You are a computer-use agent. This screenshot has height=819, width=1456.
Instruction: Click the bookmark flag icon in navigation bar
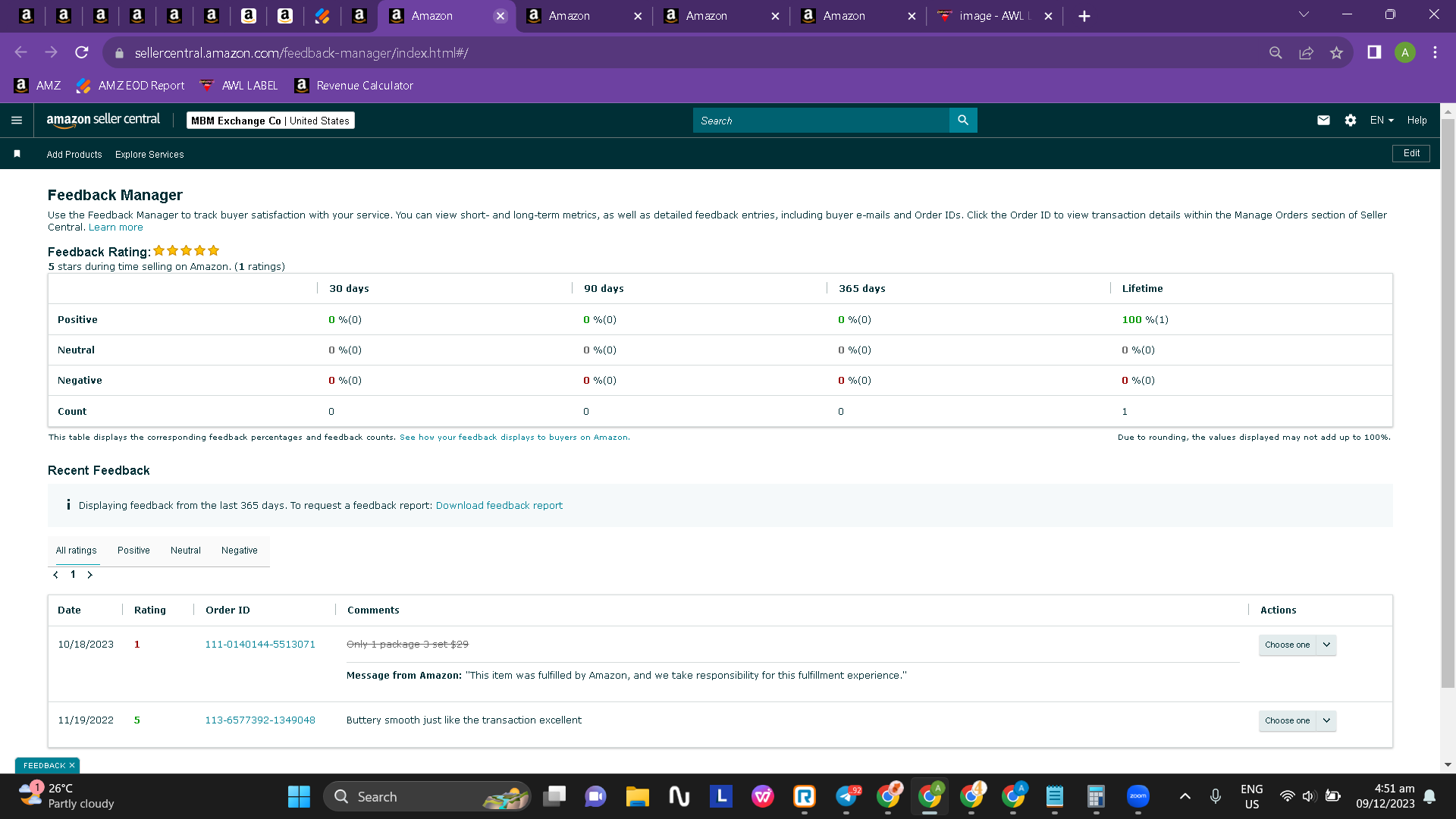click(x=17, y=154)
